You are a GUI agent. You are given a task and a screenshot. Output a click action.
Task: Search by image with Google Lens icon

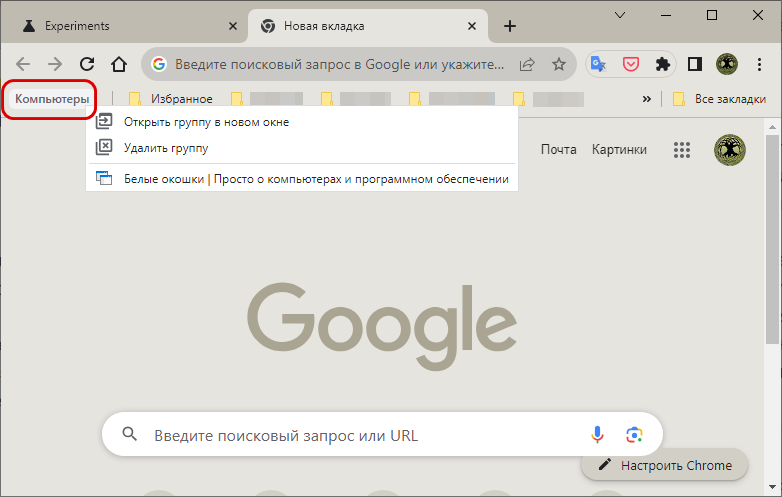click(634, 434)
